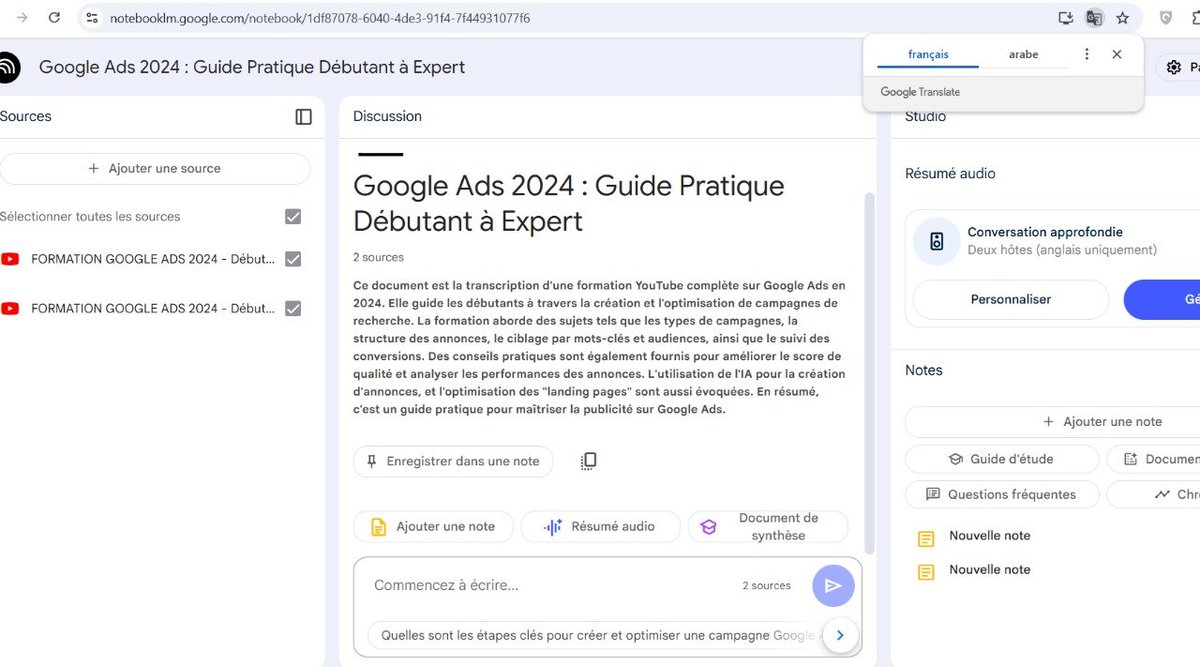
Task: Generate Questions fréquentes
Action: pos(1002,494)
